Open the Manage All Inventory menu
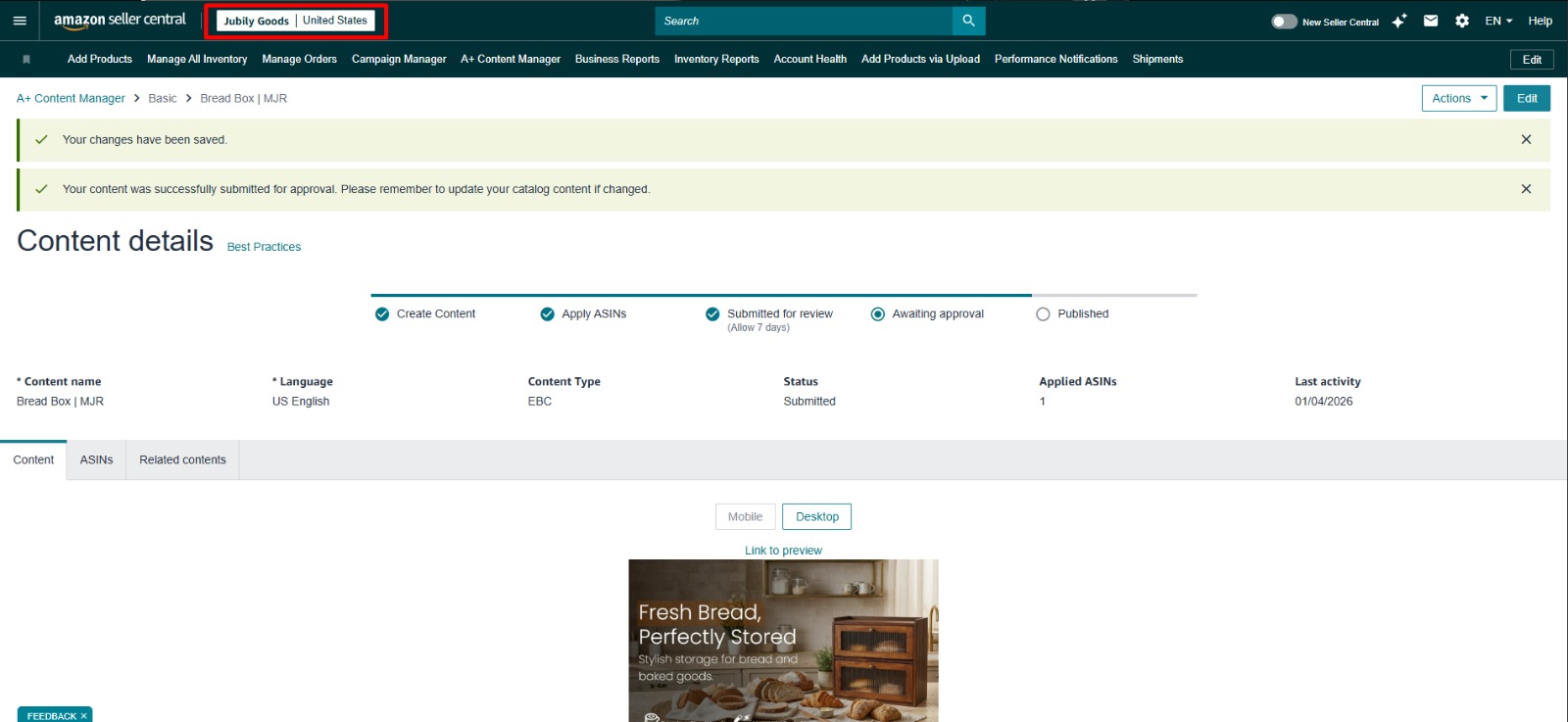This screenshot has width=1568, height=722. tap(197, 60)
